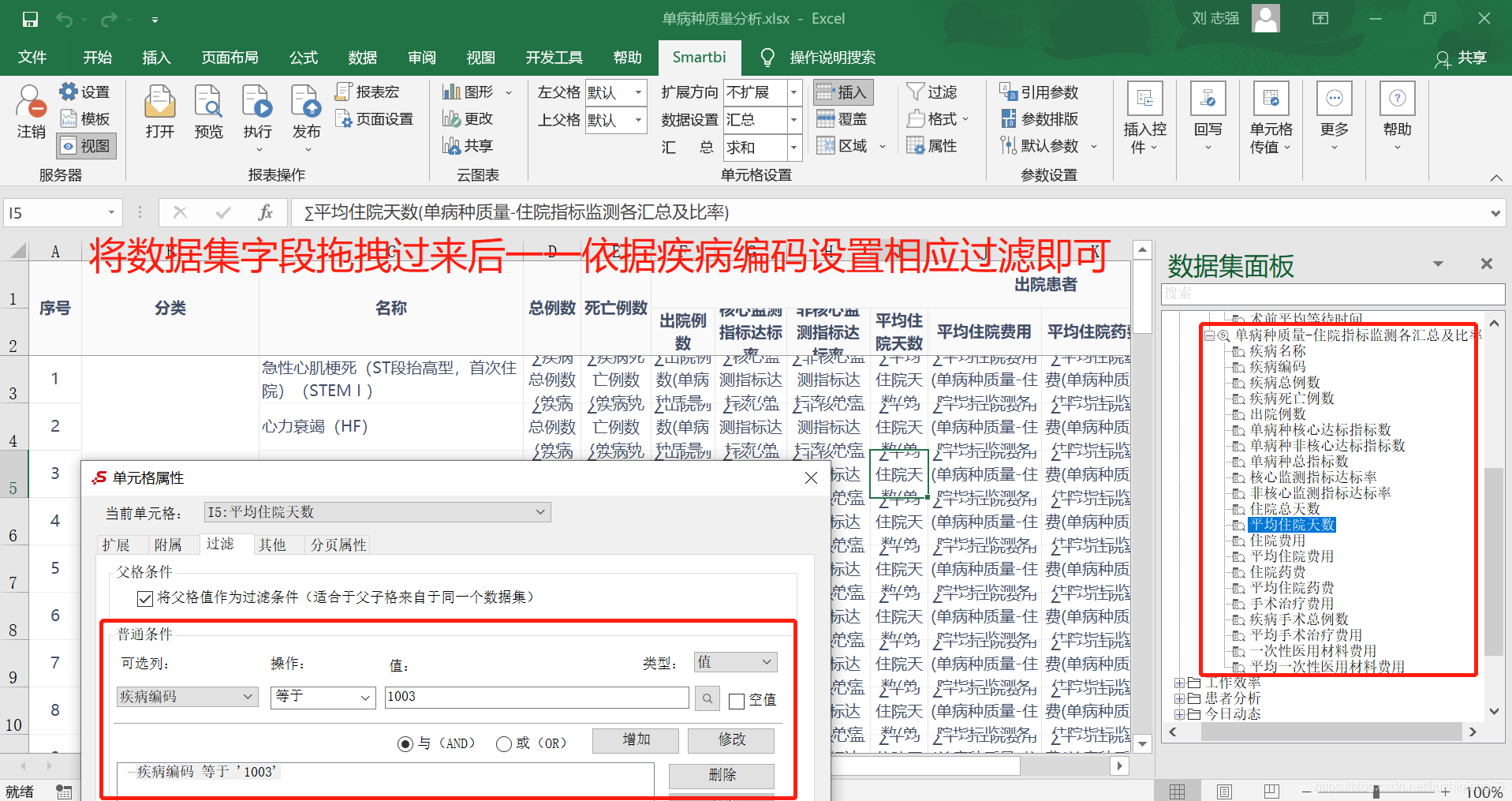The width and height of the screenshot is (1512, 801).
Task: Open the 可选列 疾病编码 dropdown
Action: pyautogui.click(x=188, y=697)
